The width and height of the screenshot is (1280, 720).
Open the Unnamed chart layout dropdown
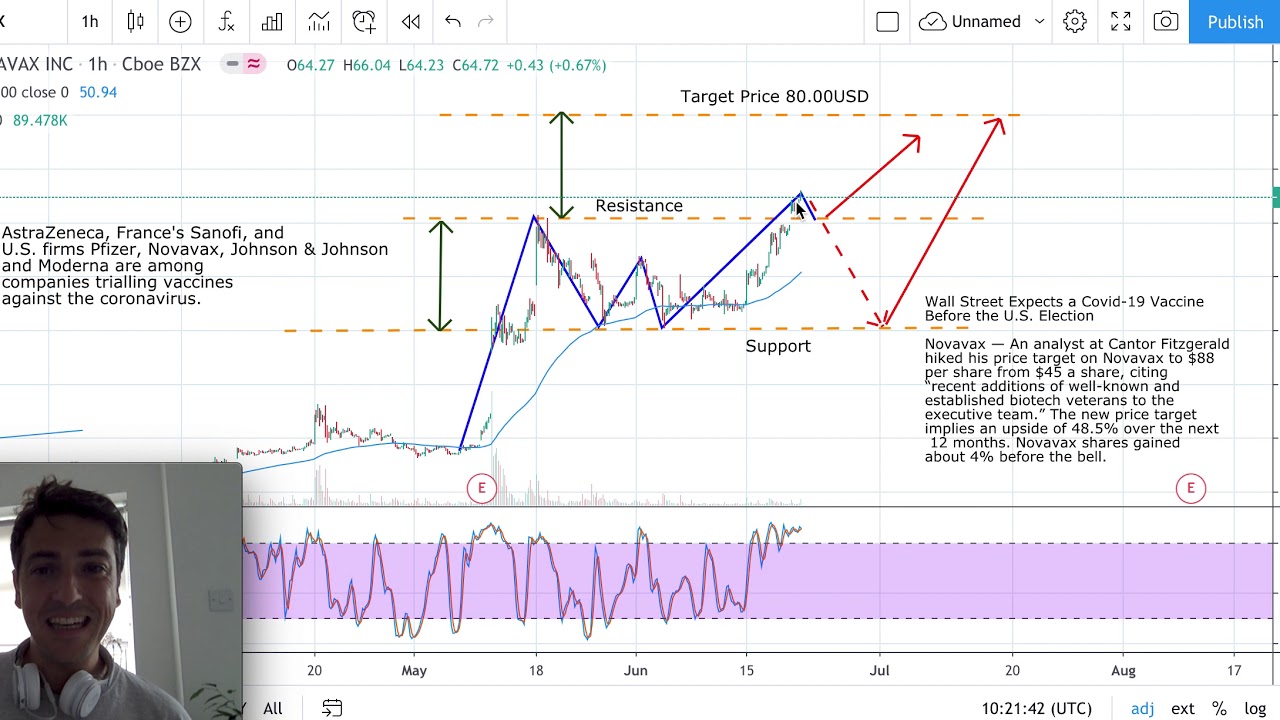pyautogui.click(x=982, y=21)
